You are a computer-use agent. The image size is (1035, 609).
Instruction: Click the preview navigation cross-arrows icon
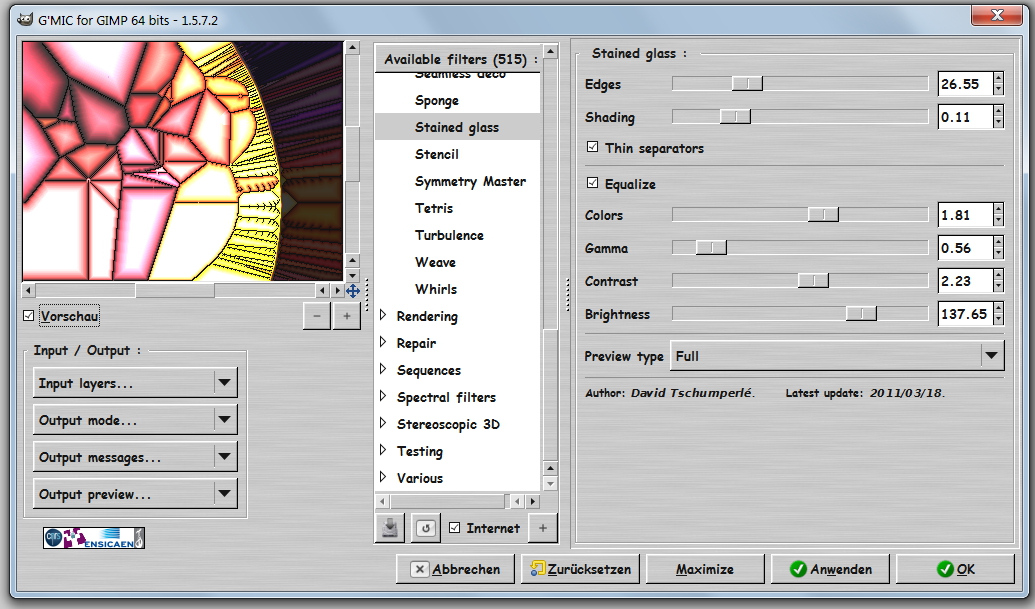pos(352,291)
